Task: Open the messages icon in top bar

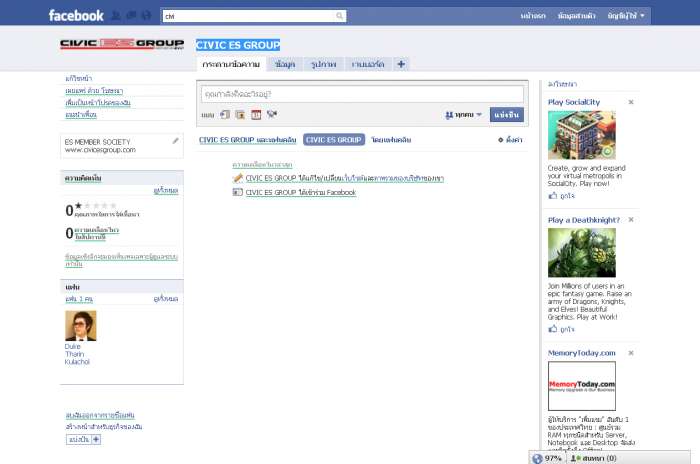Action: click(x=131, y=16)
